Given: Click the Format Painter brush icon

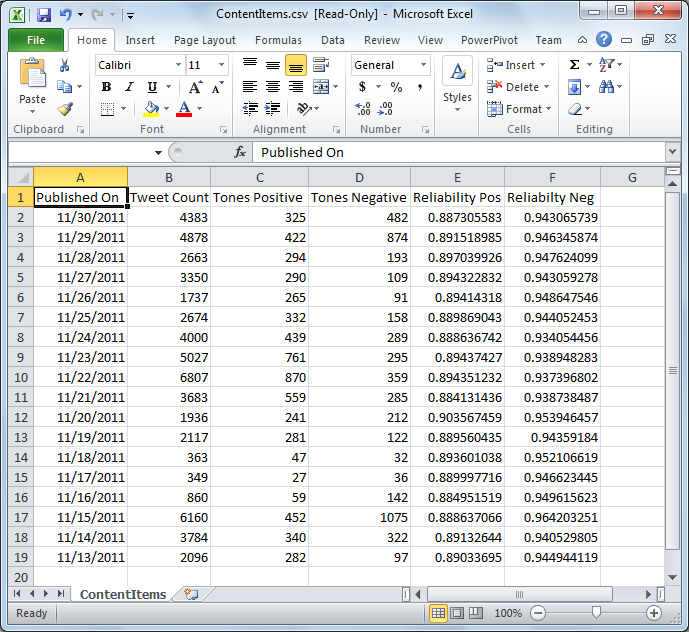Looking at the screenshot, I should 65,109.
